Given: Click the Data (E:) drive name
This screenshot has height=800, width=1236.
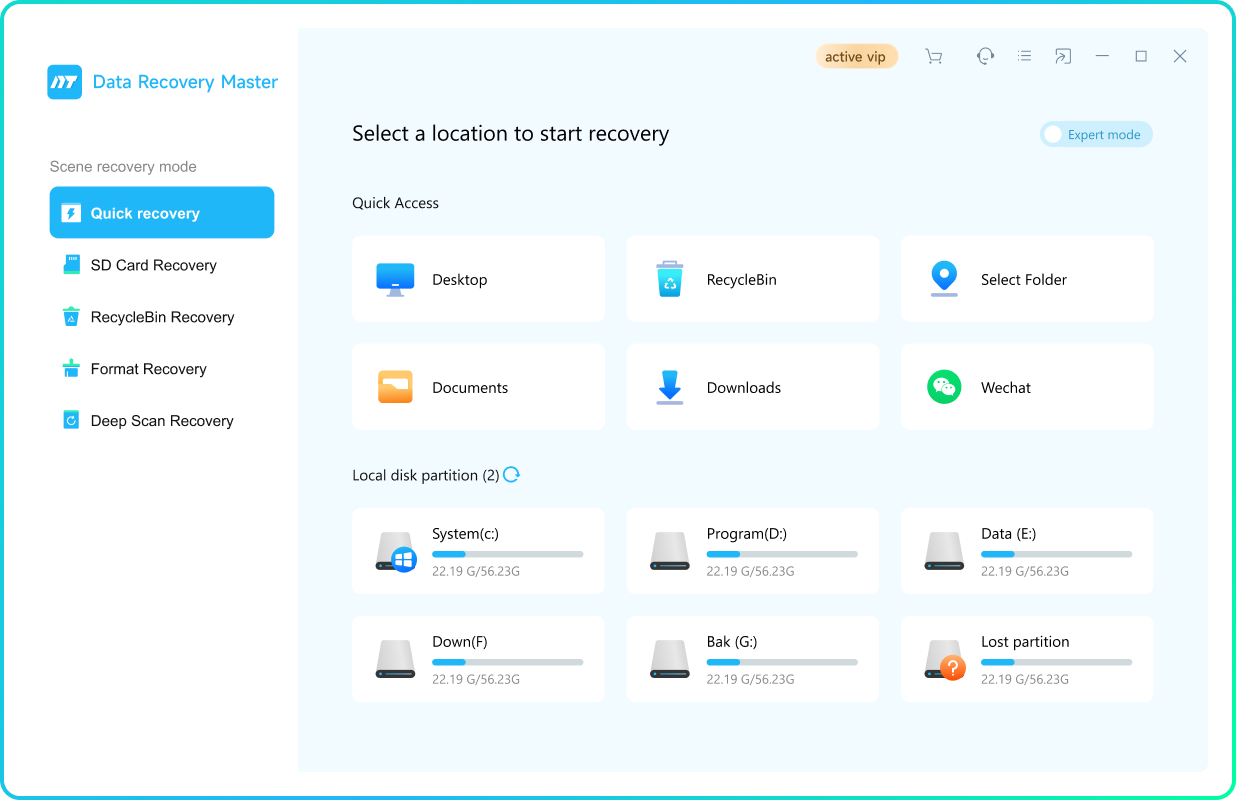Looking at the screenshot, I should 1008,534.
